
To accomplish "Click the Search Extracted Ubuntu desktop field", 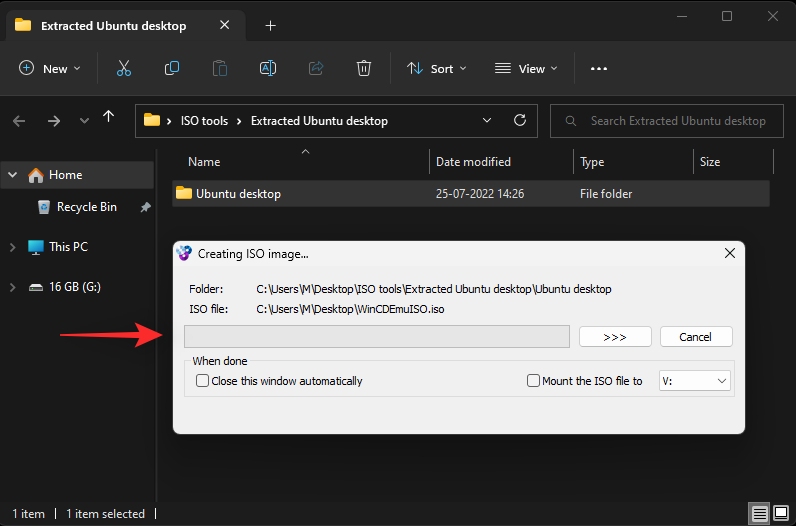I will pos(667,121).
